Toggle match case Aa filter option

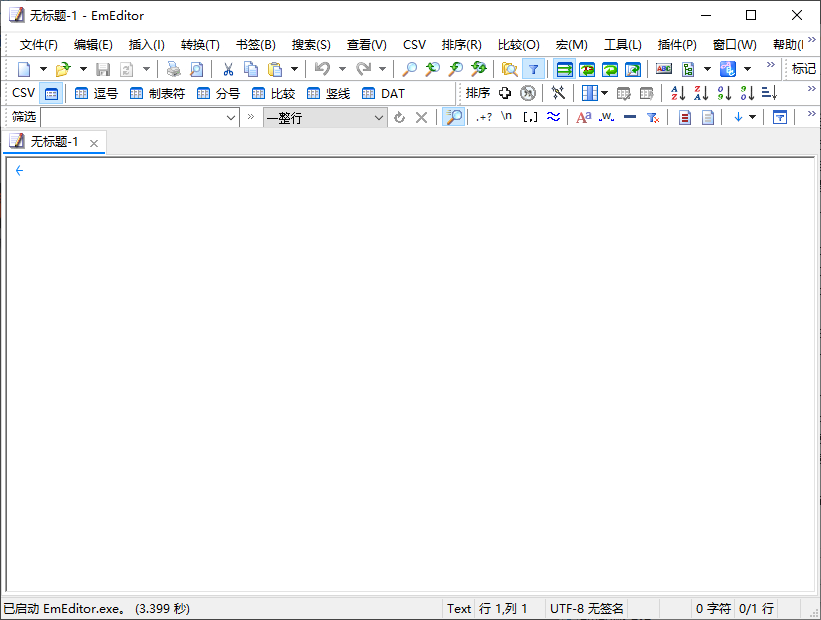(x=584, y=117)
